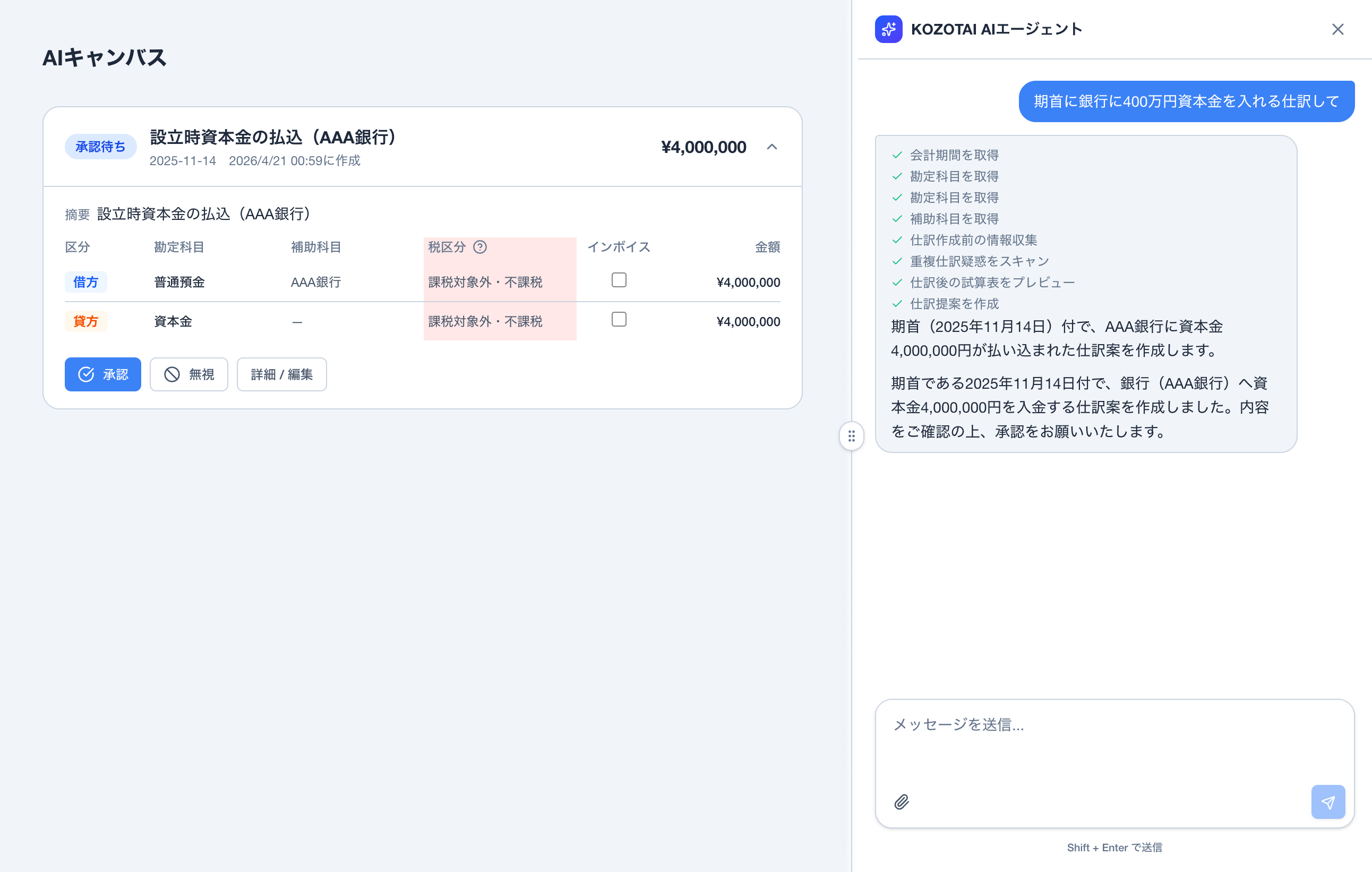Image resolution: width=1372 pixels, height=872 pixels.
Task: Check the invoice box for 資本金 row
Action: (x=619, y=319)
